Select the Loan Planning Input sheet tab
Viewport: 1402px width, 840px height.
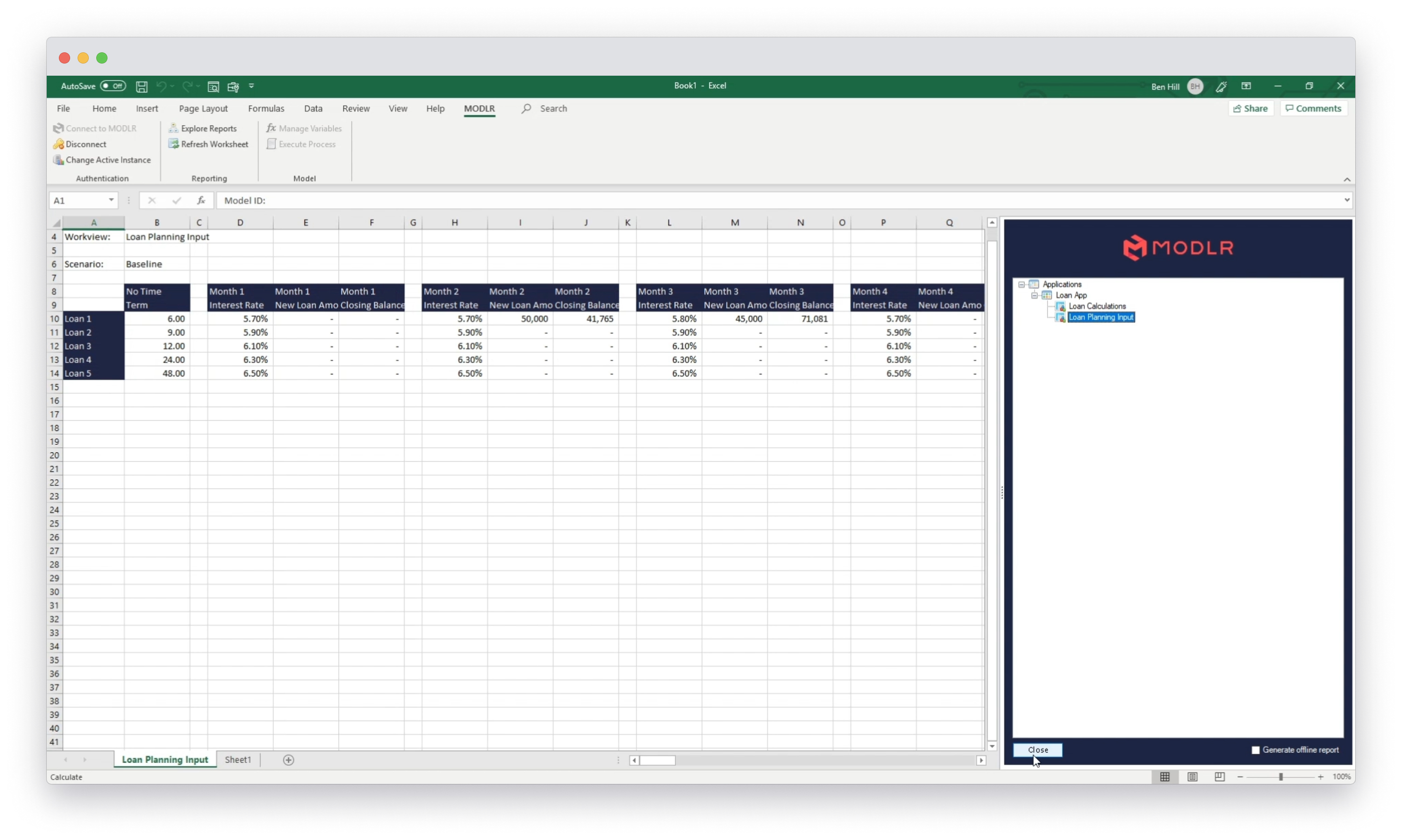165,760
